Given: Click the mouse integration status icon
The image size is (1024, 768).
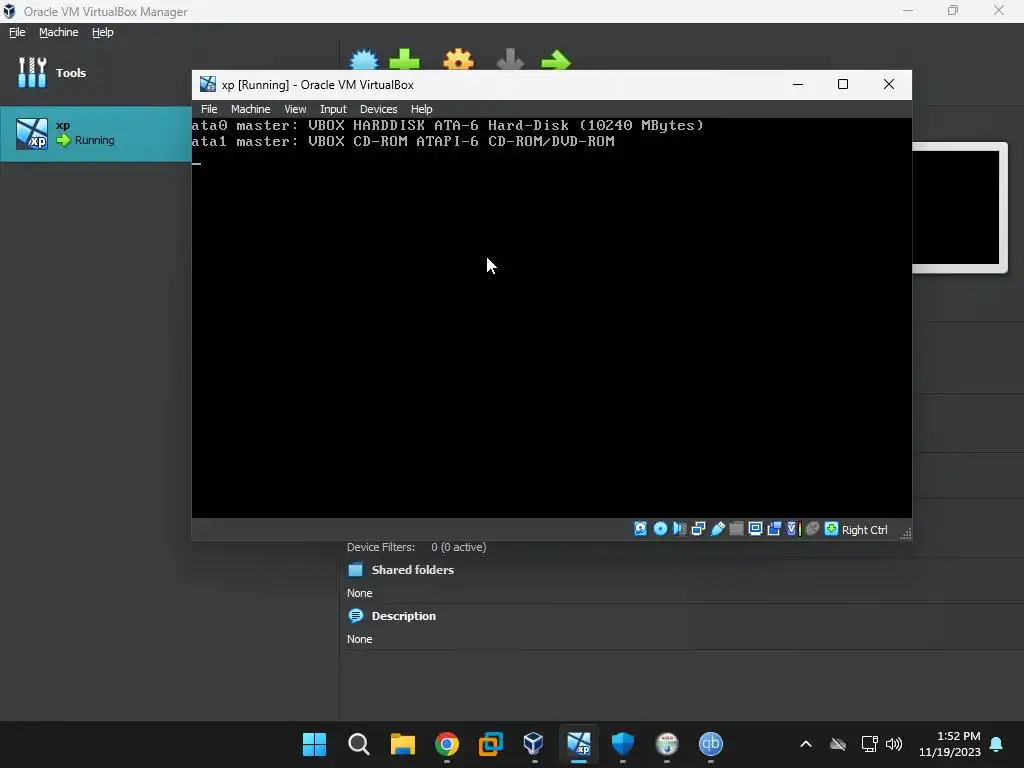Looking at the screenshot, I should (x=812, y=529).
